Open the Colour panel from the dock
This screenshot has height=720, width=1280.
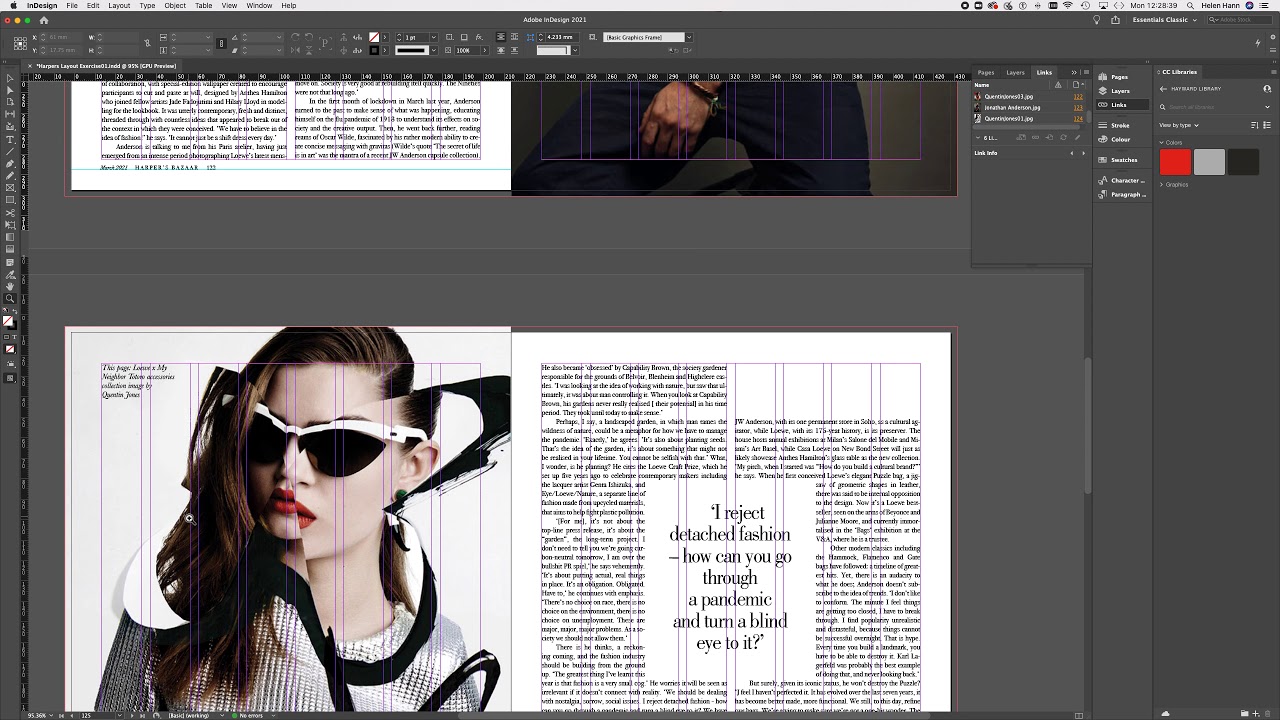click(1119, 139)
